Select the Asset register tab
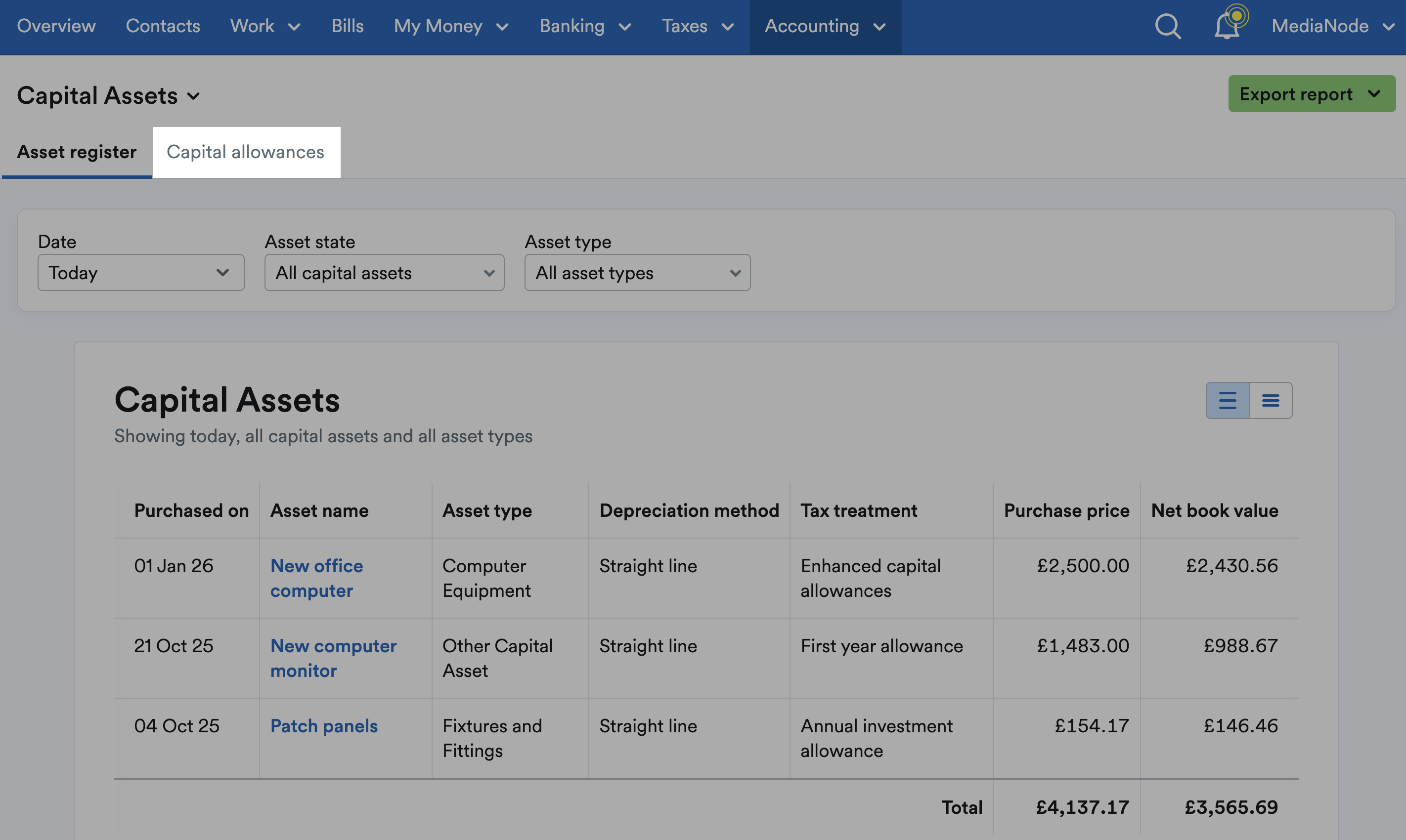The image size is (1406, 840). [77, 152]
